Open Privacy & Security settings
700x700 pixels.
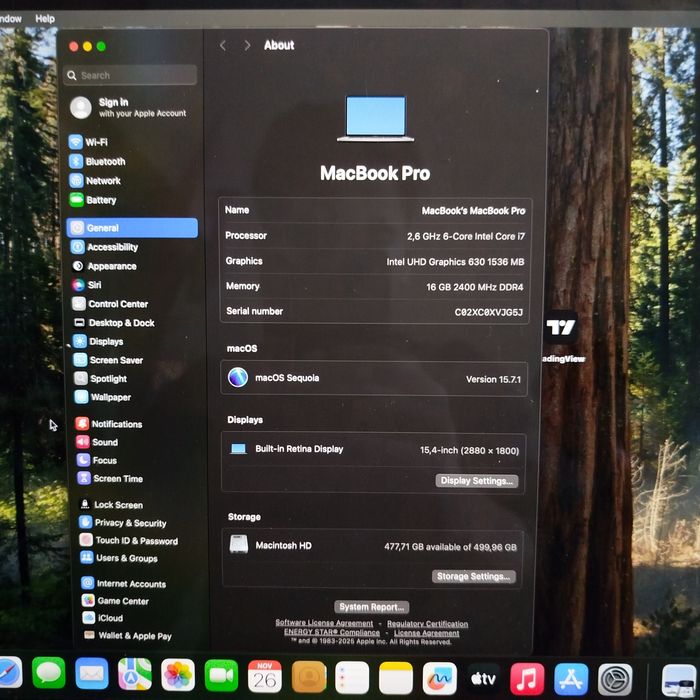[123, 522]
